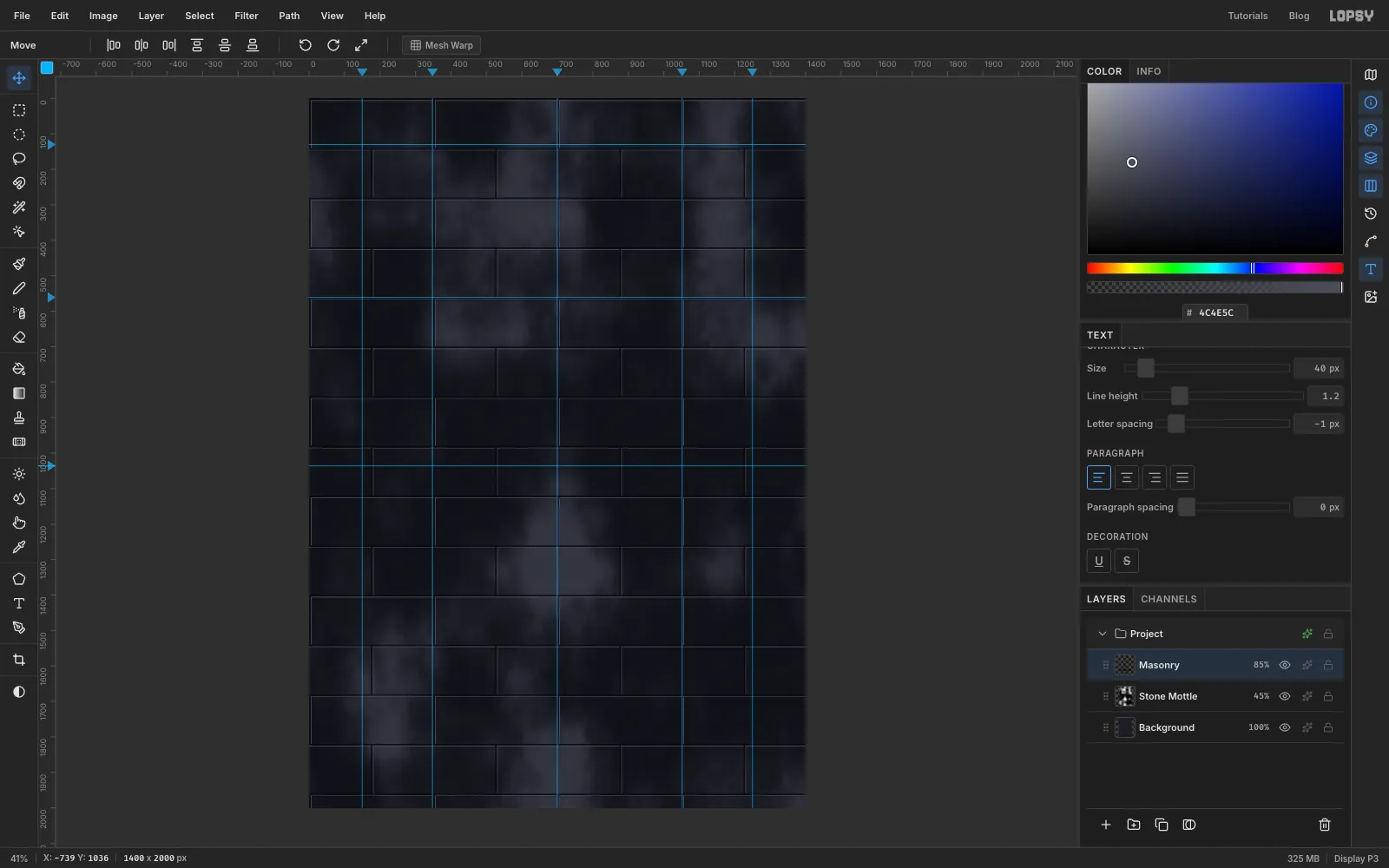This screenshot has width=1389, height=868.
Task: Adjust the hue spectrum slider
Action: point(1215,268)
